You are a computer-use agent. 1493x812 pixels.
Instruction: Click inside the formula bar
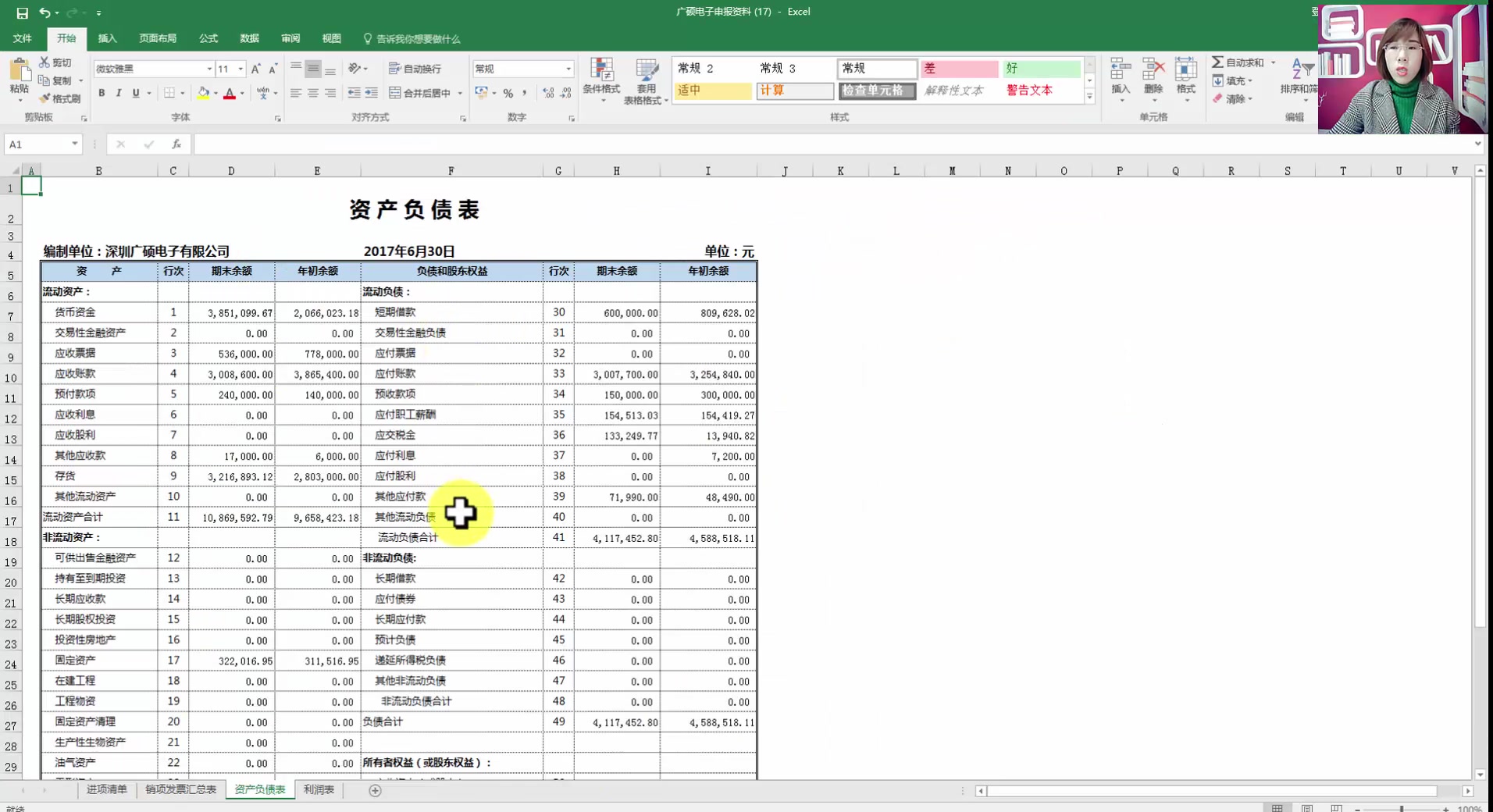tap(547, 144)
